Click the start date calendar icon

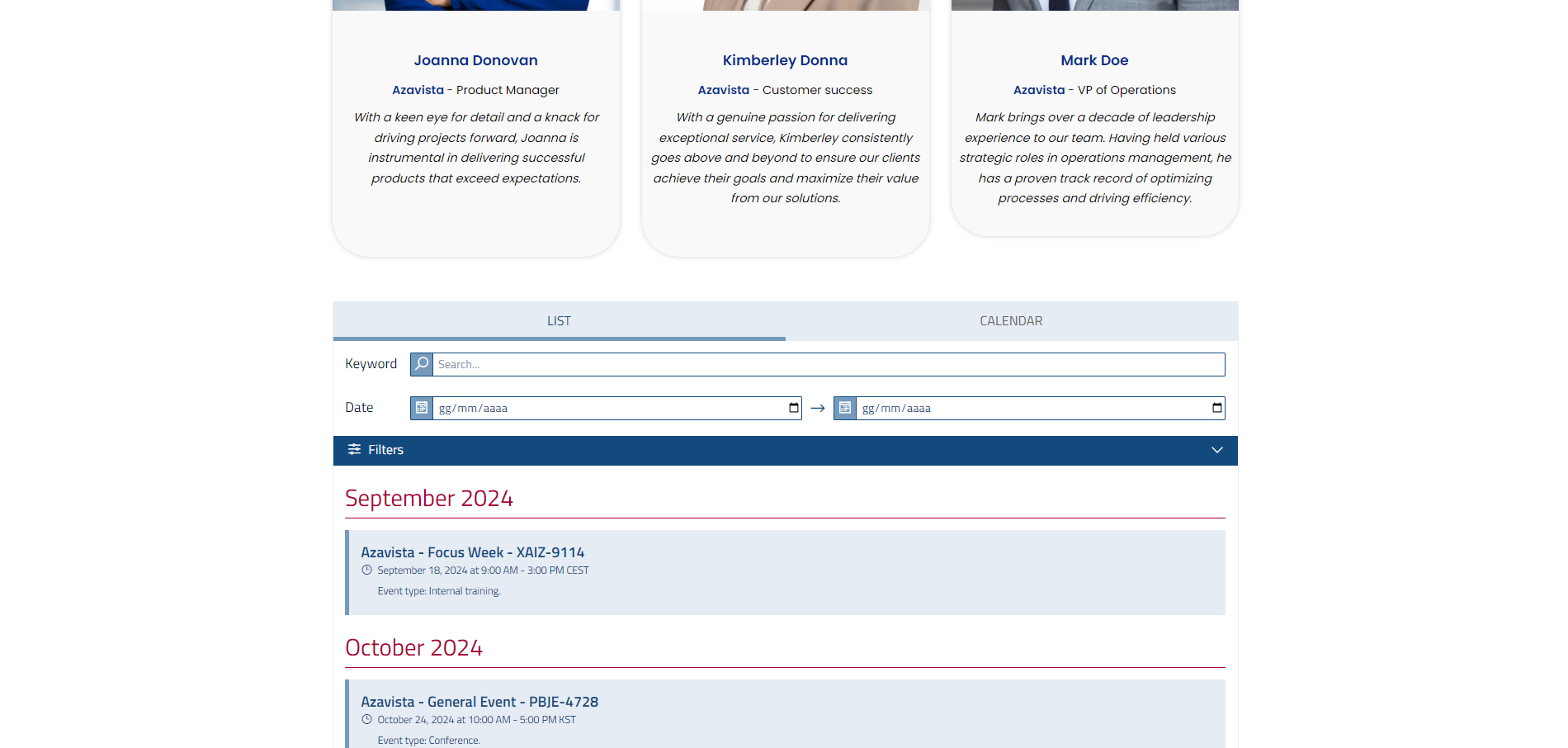pos(422,408)
